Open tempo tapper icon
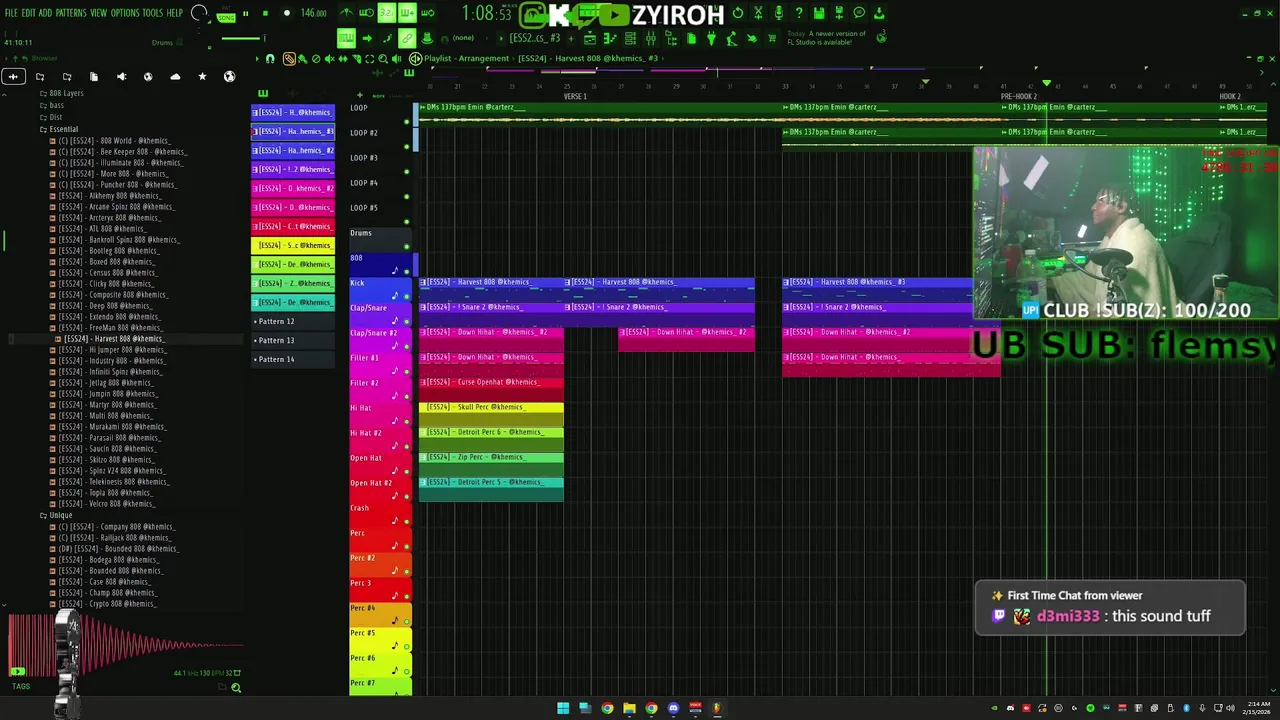Viewport: 1280px width, 720px height. (732, 38)
